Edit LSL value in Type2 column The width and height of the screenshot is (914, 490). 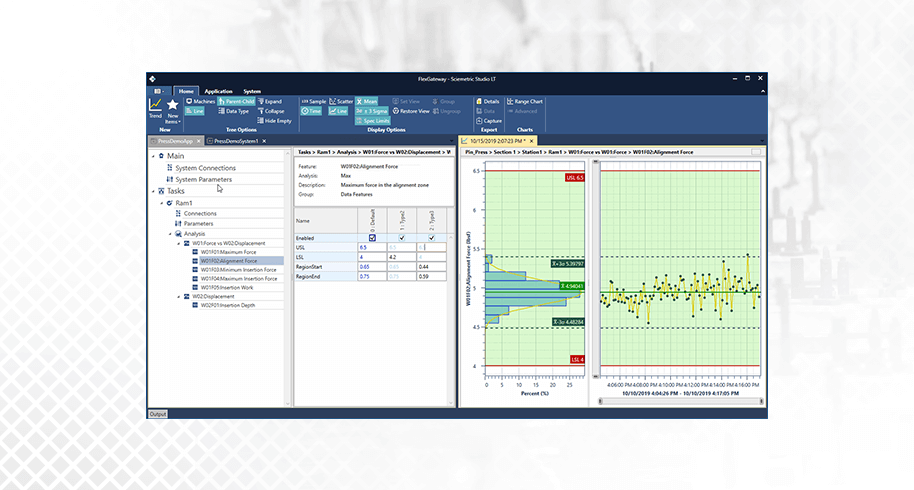tap(402, 257)
